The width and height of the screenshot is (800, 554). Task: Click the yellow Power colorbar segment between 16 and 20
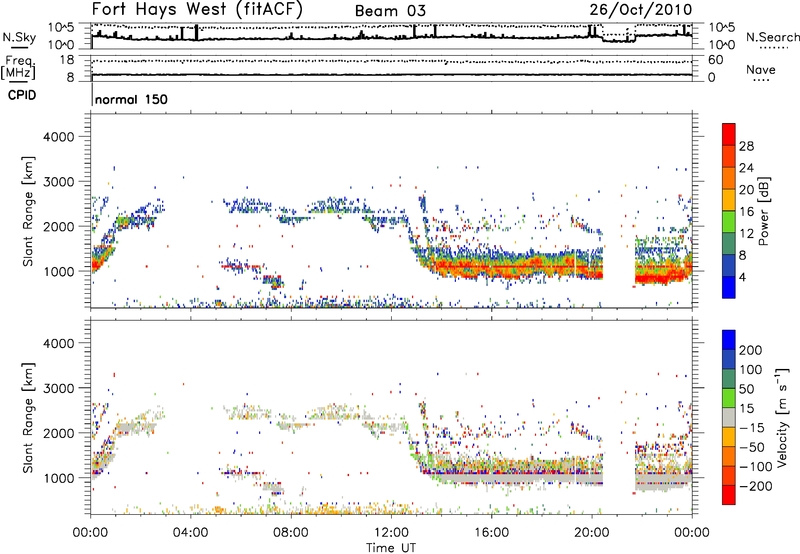[x=729, y=200]
